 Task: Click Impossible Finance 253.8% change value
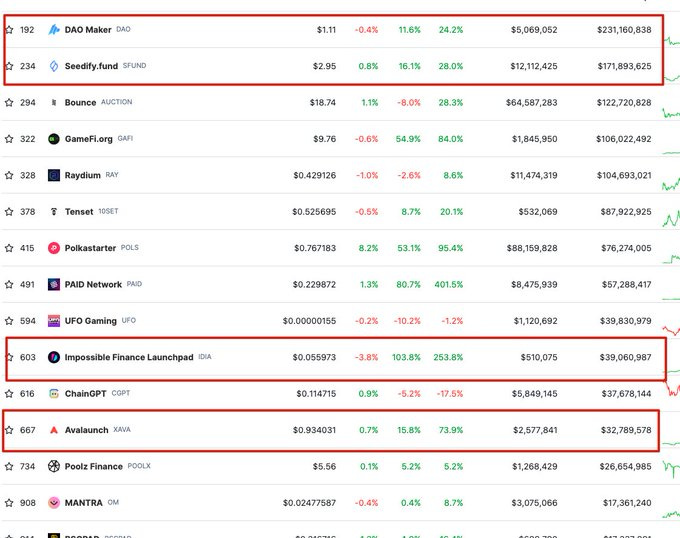click(448, 358)
